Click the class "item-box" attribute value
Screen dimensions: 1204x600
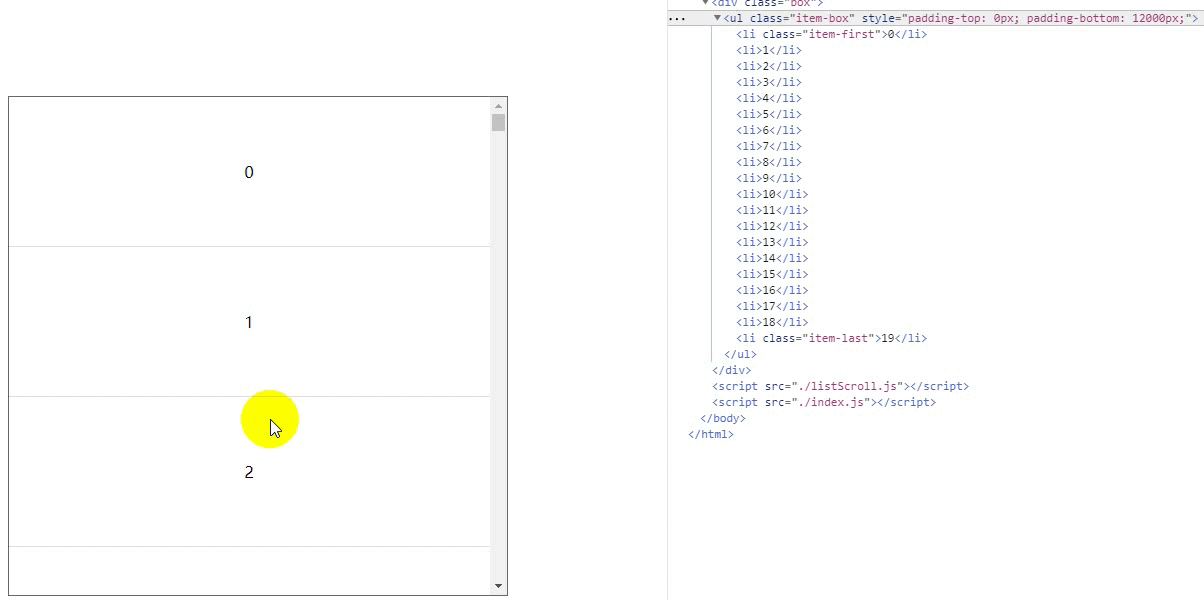(822, 18)
